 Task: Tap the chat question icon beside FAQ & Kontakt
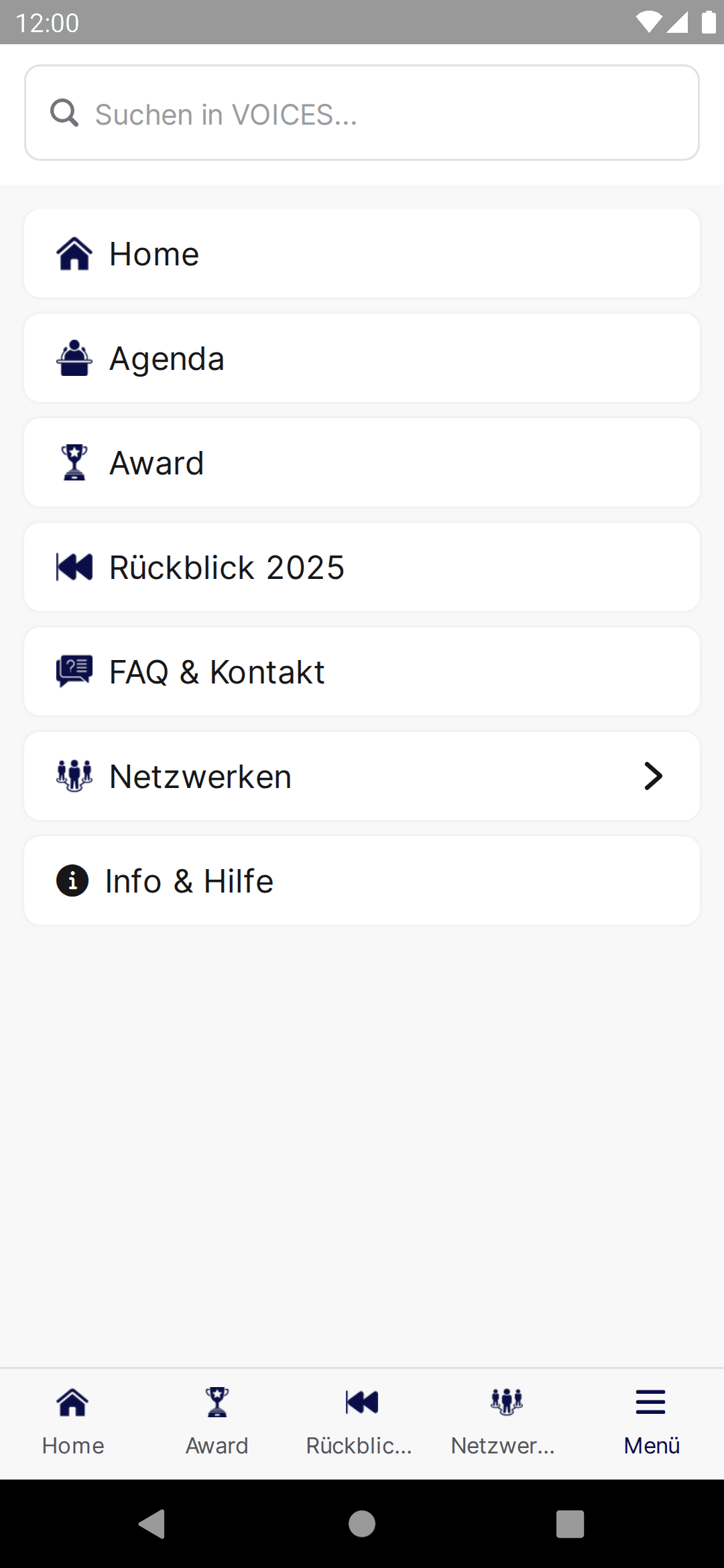[x=74, y=672]
